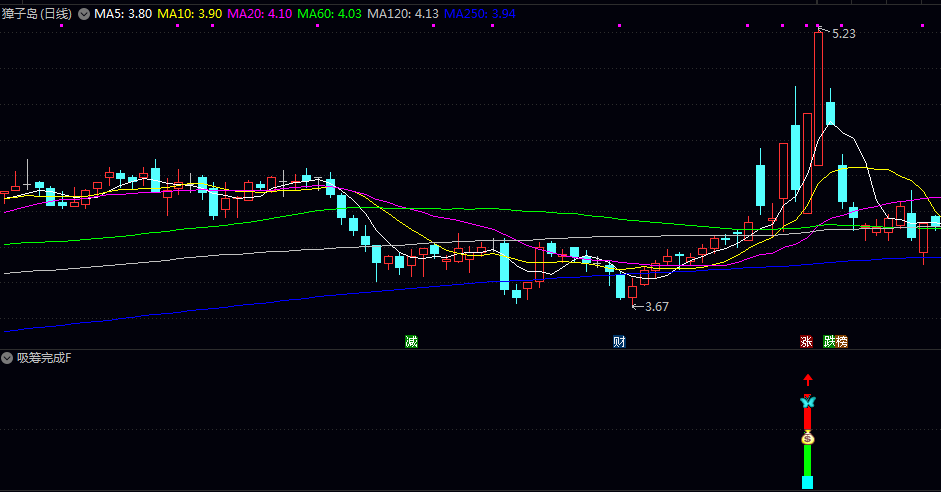Click the red bar segment in indicator
Viewport: 941px width, 492px height.
808,419
